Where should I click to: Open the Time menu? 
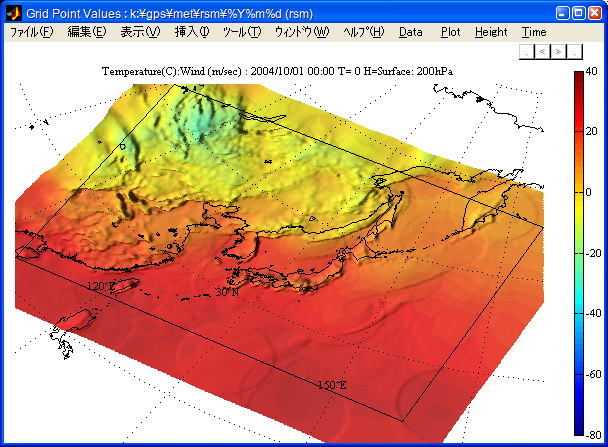coord(534,32)
